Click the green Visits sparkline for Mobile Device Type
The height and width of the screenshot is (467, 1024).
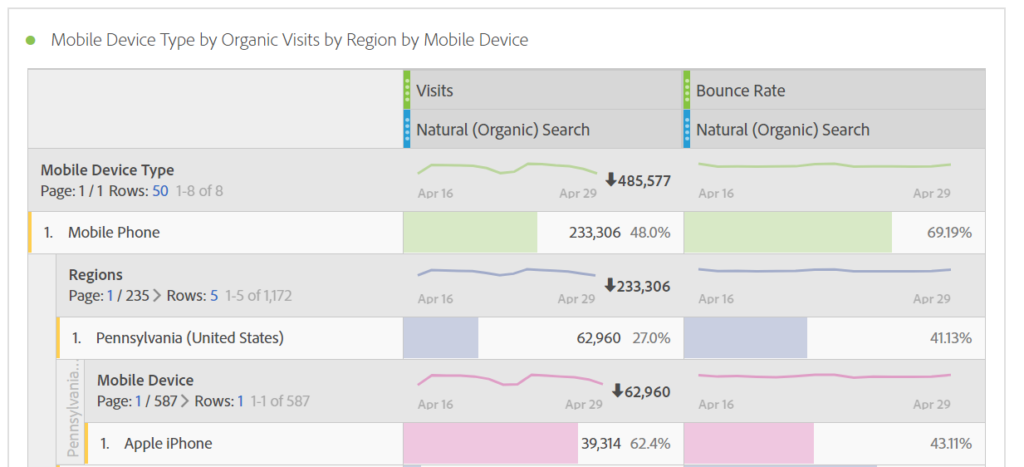[506, 168]
